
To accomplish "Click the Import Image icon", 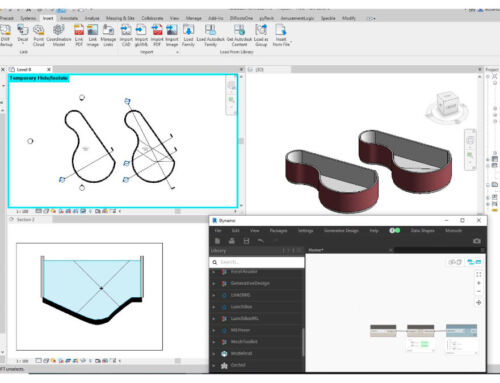I will coord(172,30).
